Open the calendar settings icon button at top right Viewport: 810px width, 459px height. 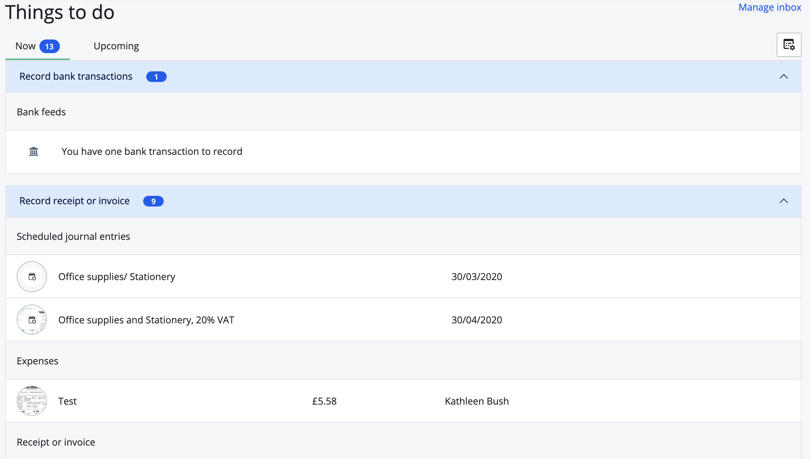(x=789, y=45)
